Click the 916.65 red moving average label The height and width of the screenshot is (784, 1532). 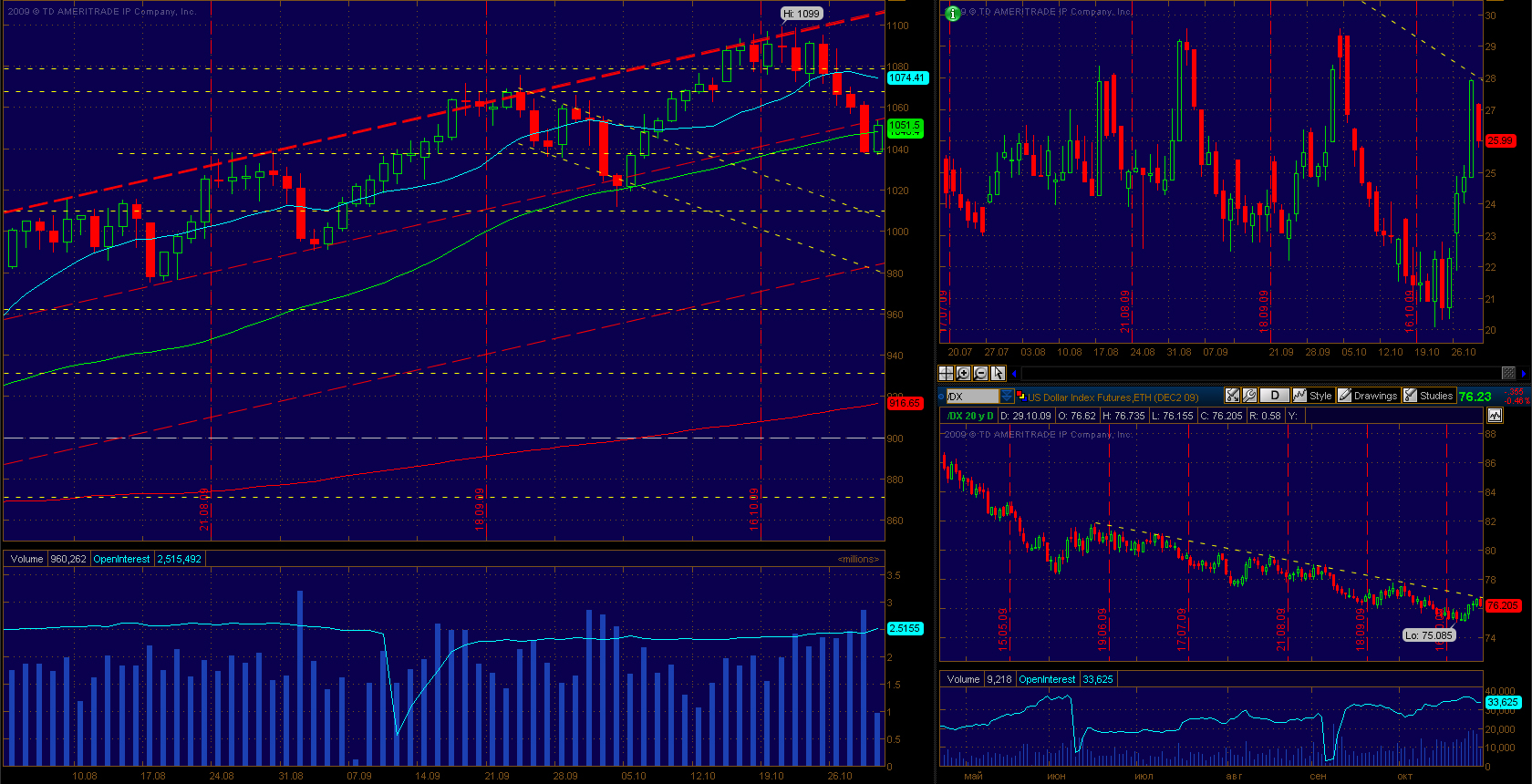pos(905,403)
